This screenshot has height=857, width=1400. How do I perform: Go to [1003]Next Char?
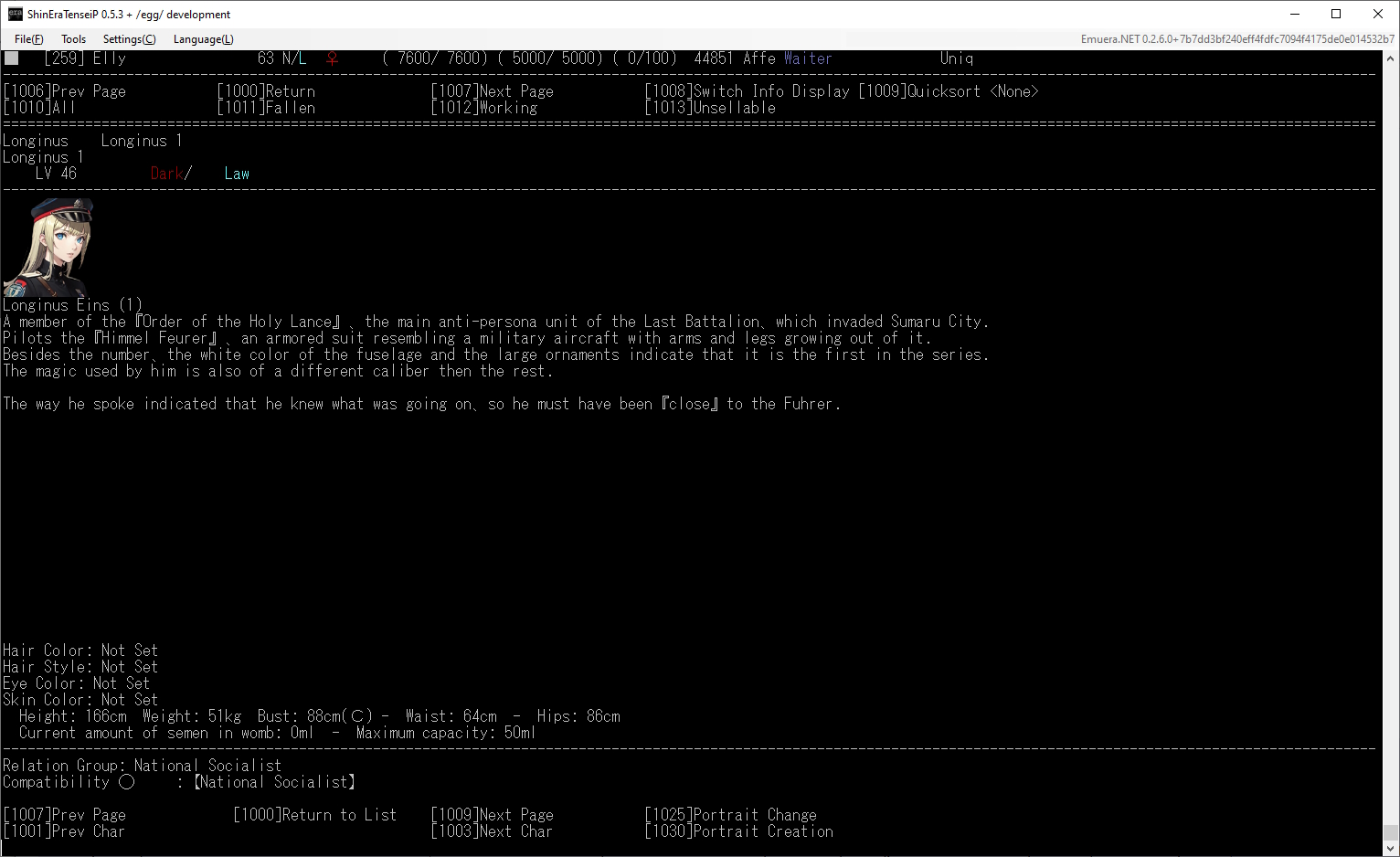(493, 831)
